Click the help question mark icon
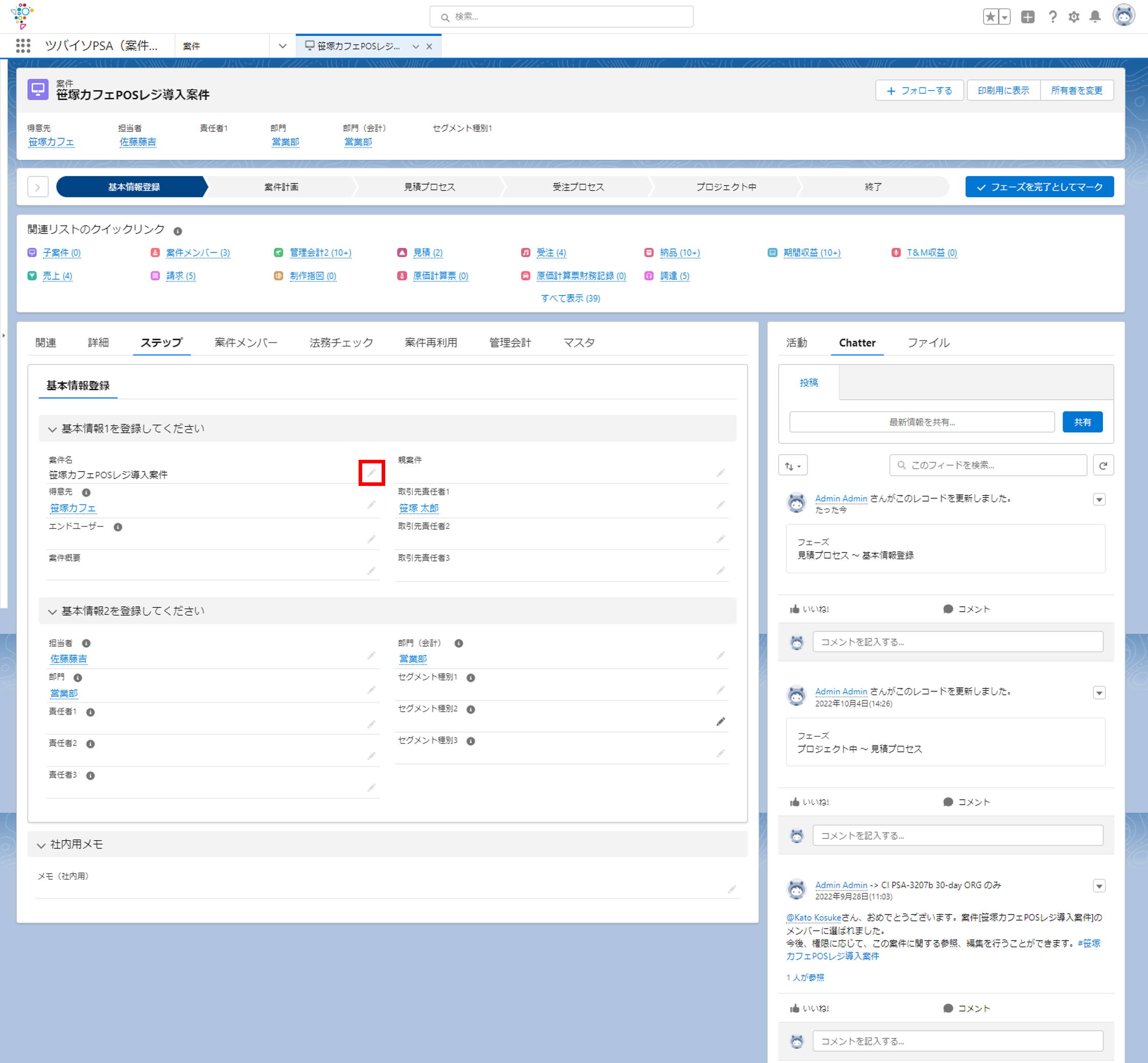 pyautogui.click(x=1053, y=17)
